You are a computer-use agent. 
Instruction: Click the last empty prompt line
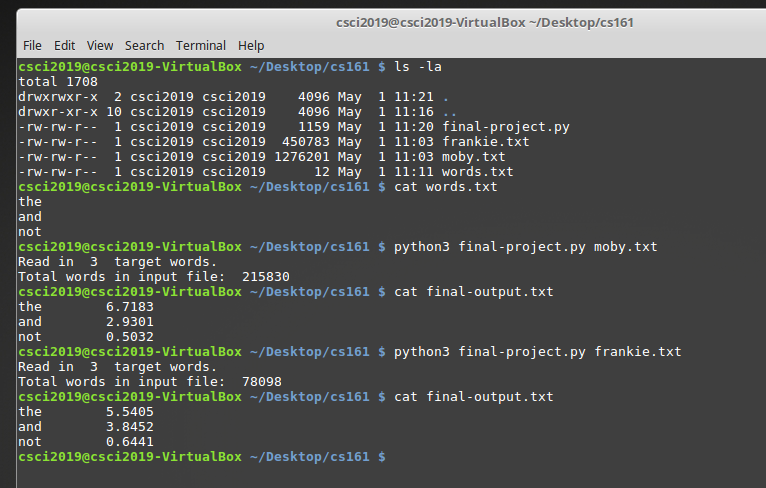tap(202, 457)
